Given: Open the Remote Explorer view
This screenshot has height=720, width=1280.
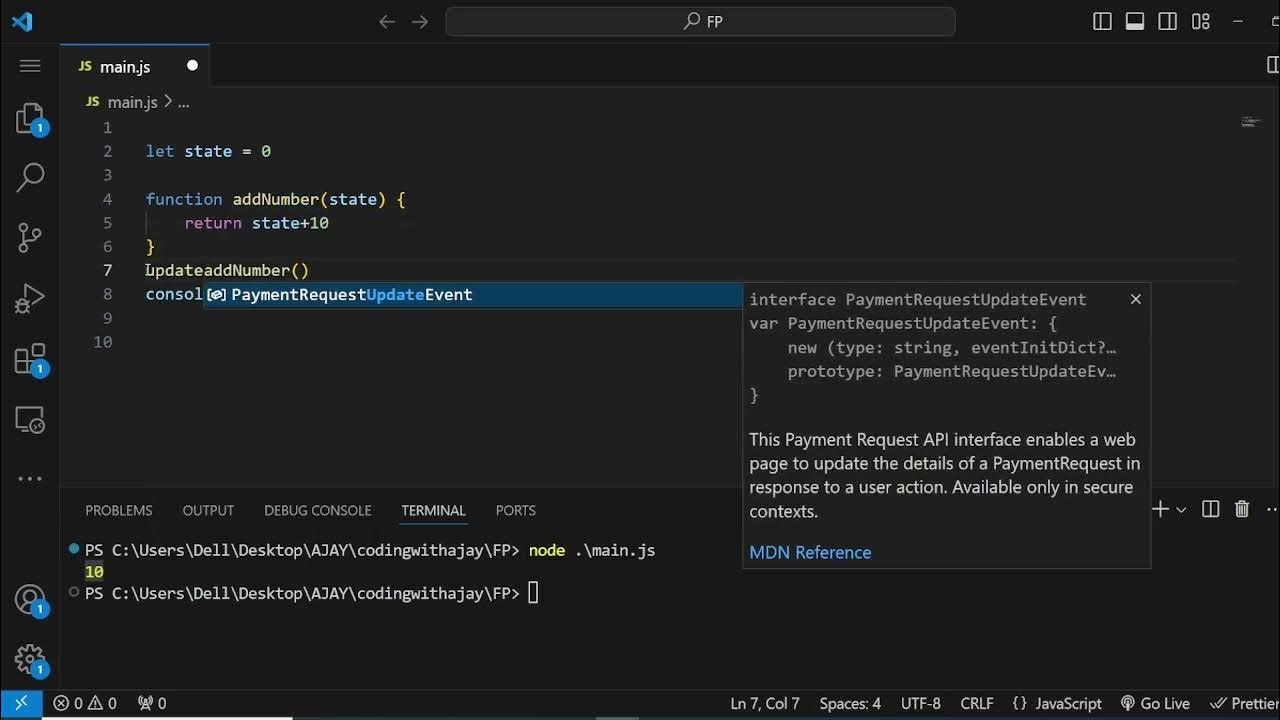Looking at the screenshot, I should tap(30, 420).
